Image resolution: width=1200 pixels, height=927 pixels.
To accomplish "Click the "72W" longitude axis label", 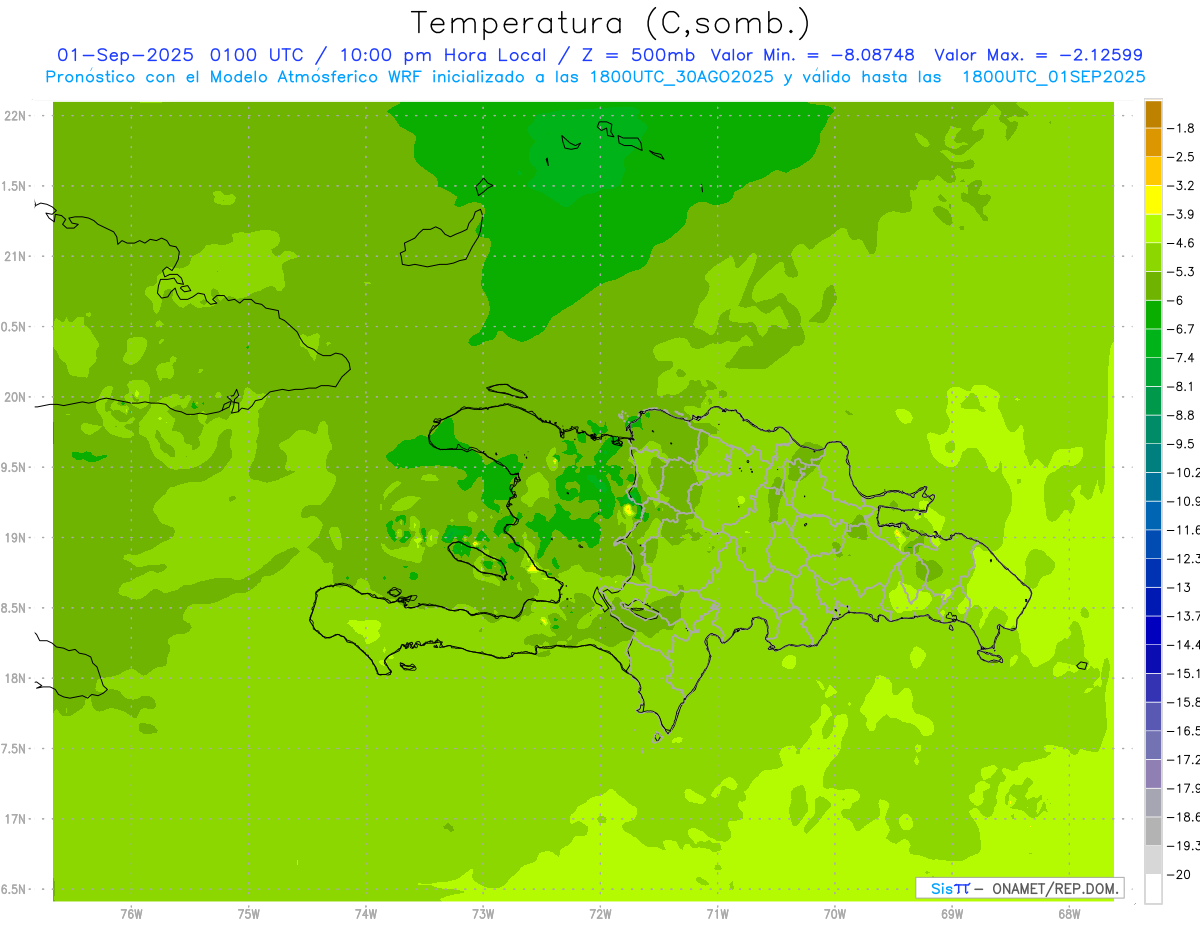I will click(x=600, y=915).
